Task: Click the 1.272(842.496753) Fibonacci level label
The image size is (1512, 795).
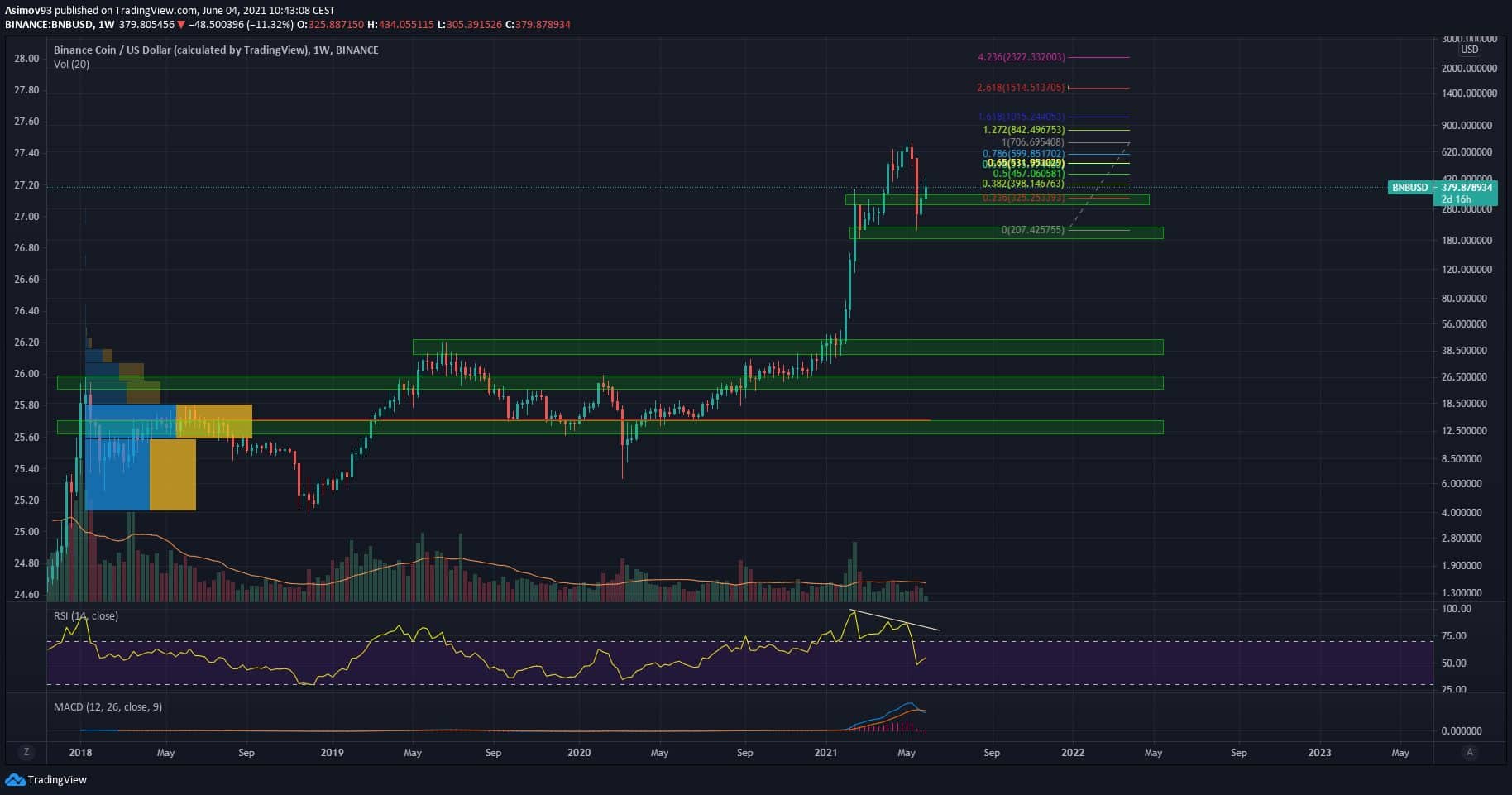Action: [1024, 130]
